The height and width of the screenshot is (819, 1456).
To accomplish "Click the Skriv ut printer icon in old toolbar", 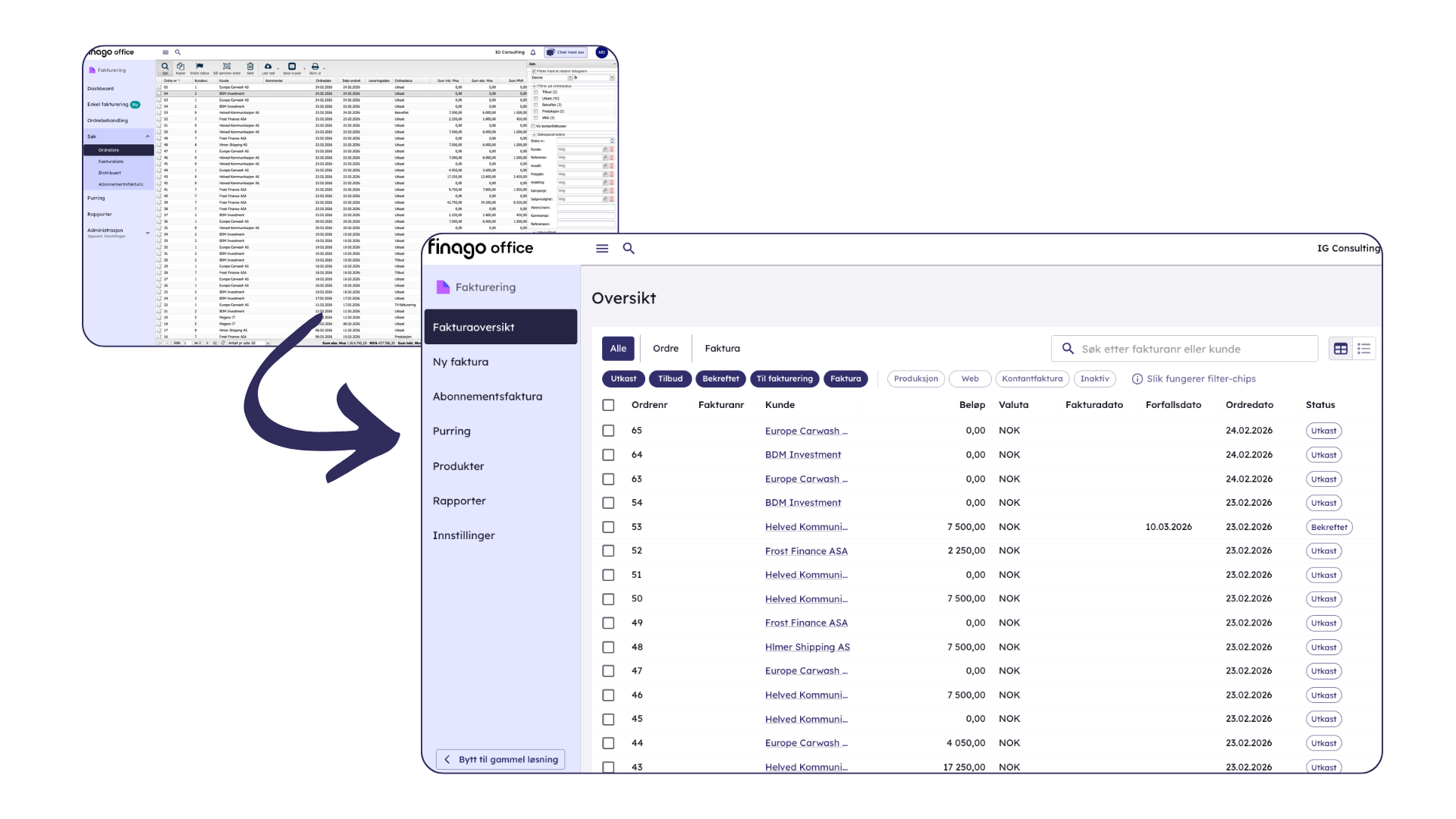I will 315,67.
